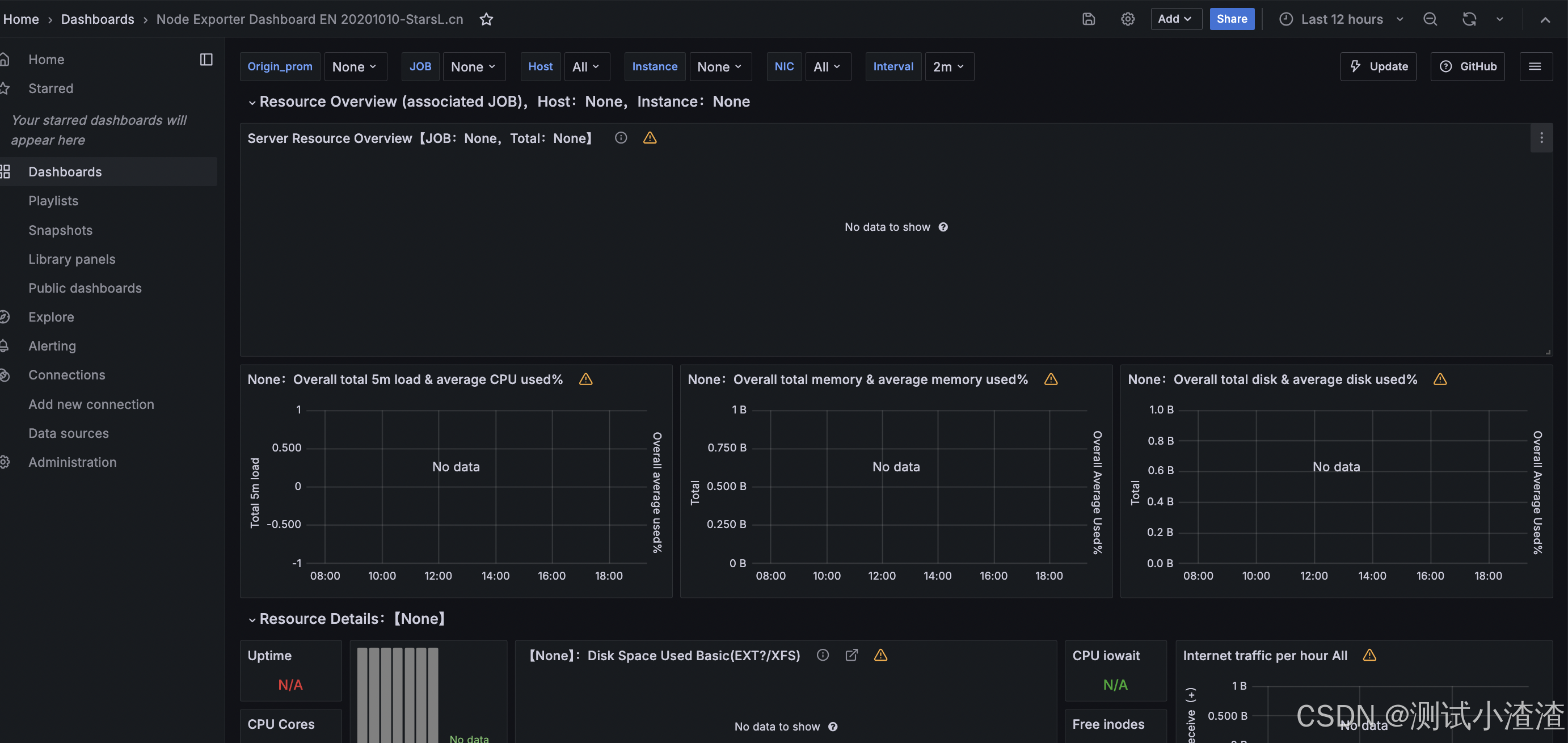The width and height of the screenshot is (1568, 743).
Task: Open the Last 12 hours time picker
Action: point(1341,19)
